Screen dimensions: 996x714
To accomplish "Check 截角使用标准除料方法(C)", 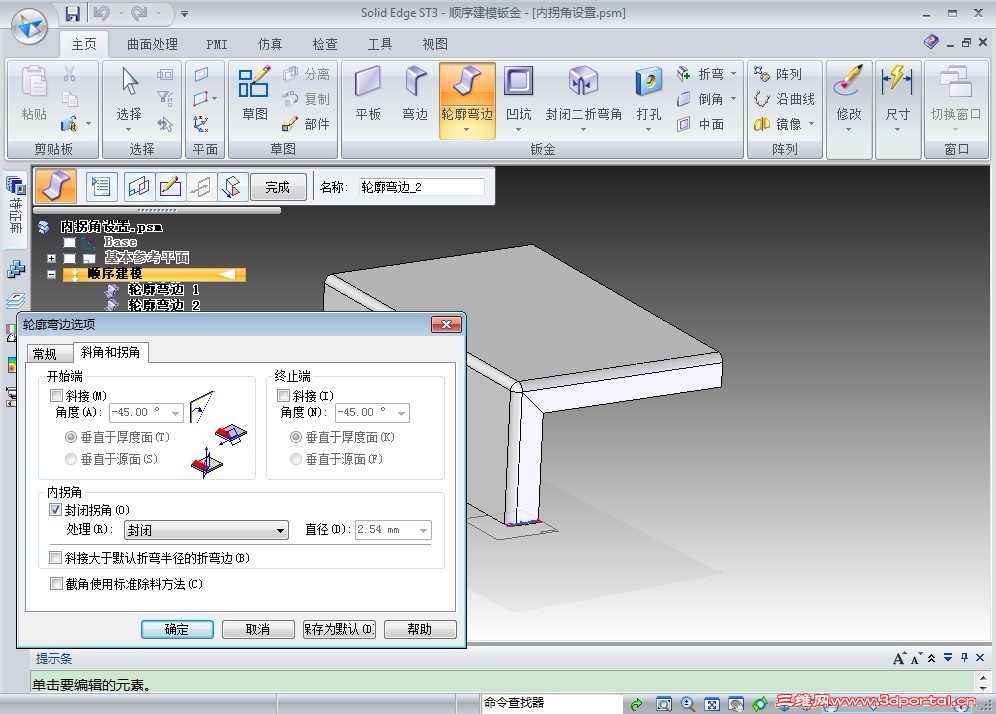I will [x=56, y=584].
